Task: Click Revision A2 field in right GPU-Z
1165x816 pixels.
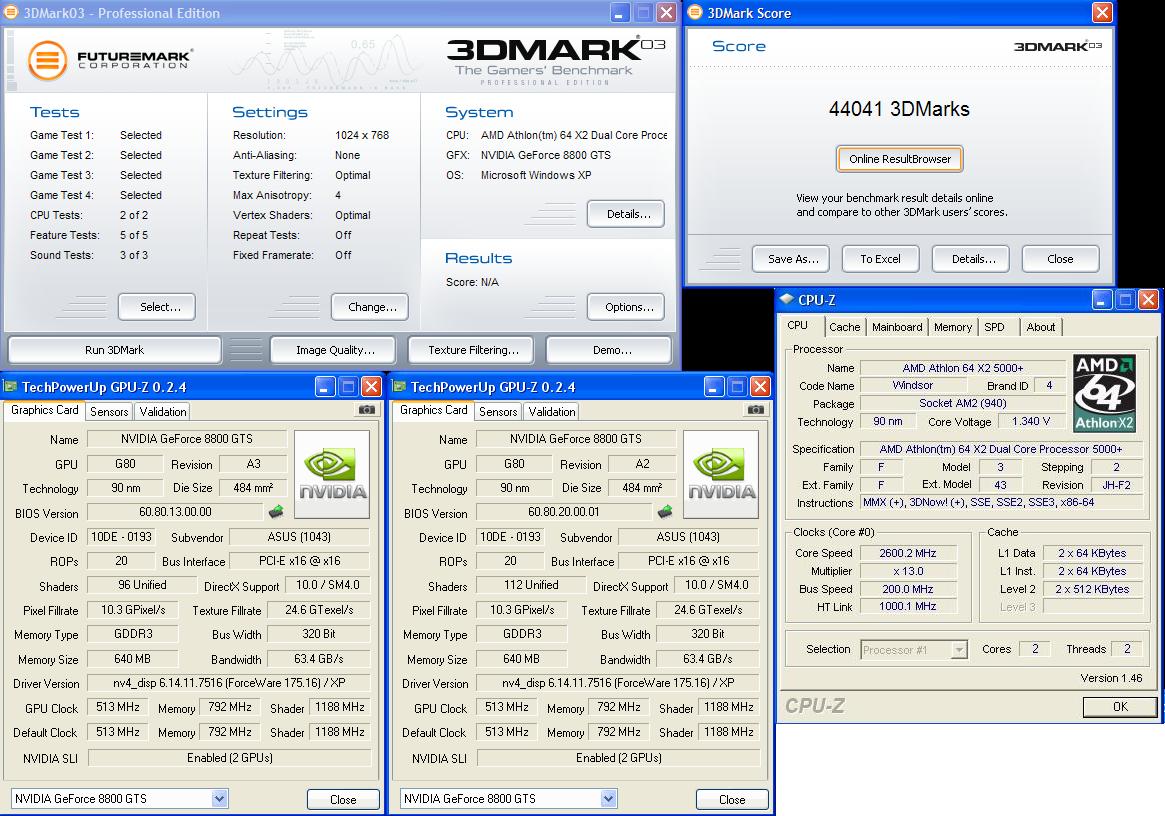Action: 642,464
